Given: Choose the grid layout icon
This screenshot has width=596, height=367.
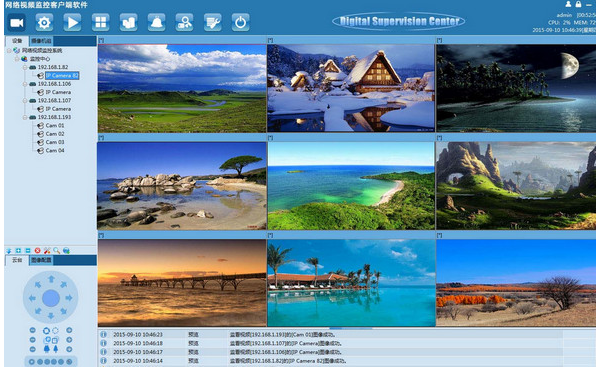Looking at the screenshot, I should 100,23.
